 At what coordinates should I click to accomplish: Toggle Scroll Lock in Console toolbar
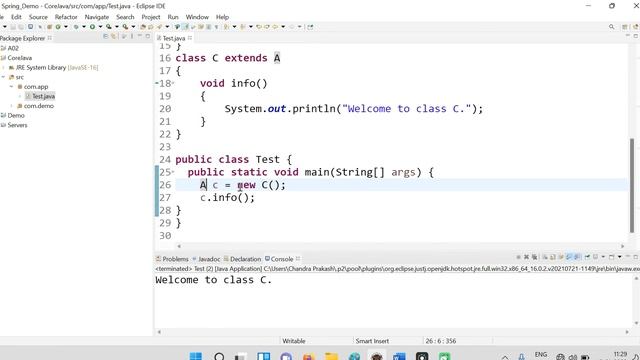(552, 257)
